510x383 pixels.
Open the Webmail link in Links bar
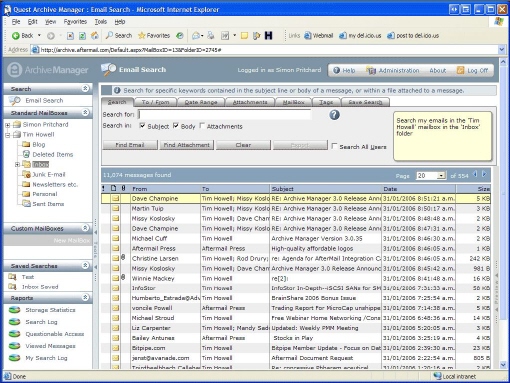[x=318, y=36]
